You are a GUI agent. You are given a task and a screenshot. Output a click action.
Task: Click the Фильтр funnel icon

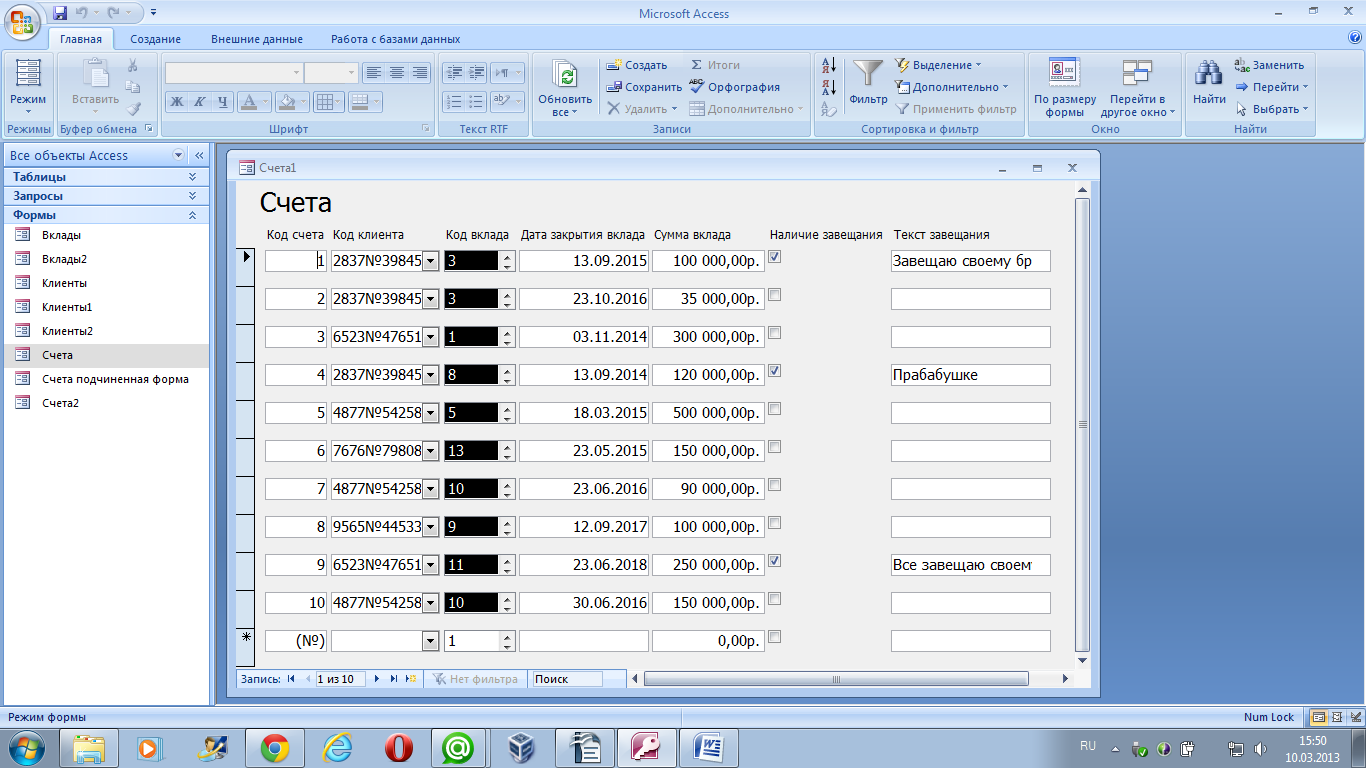pos(868,82)
